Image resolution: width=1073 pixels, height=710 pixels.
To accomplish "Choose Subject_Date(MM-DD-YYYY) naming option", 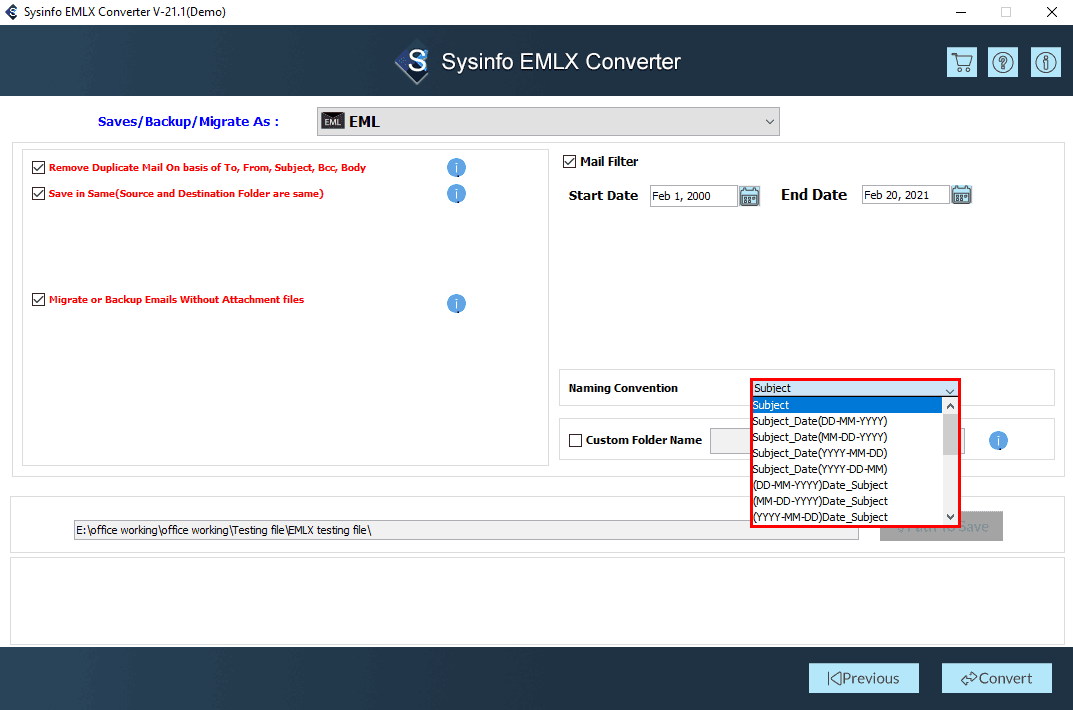I will 846,437.
